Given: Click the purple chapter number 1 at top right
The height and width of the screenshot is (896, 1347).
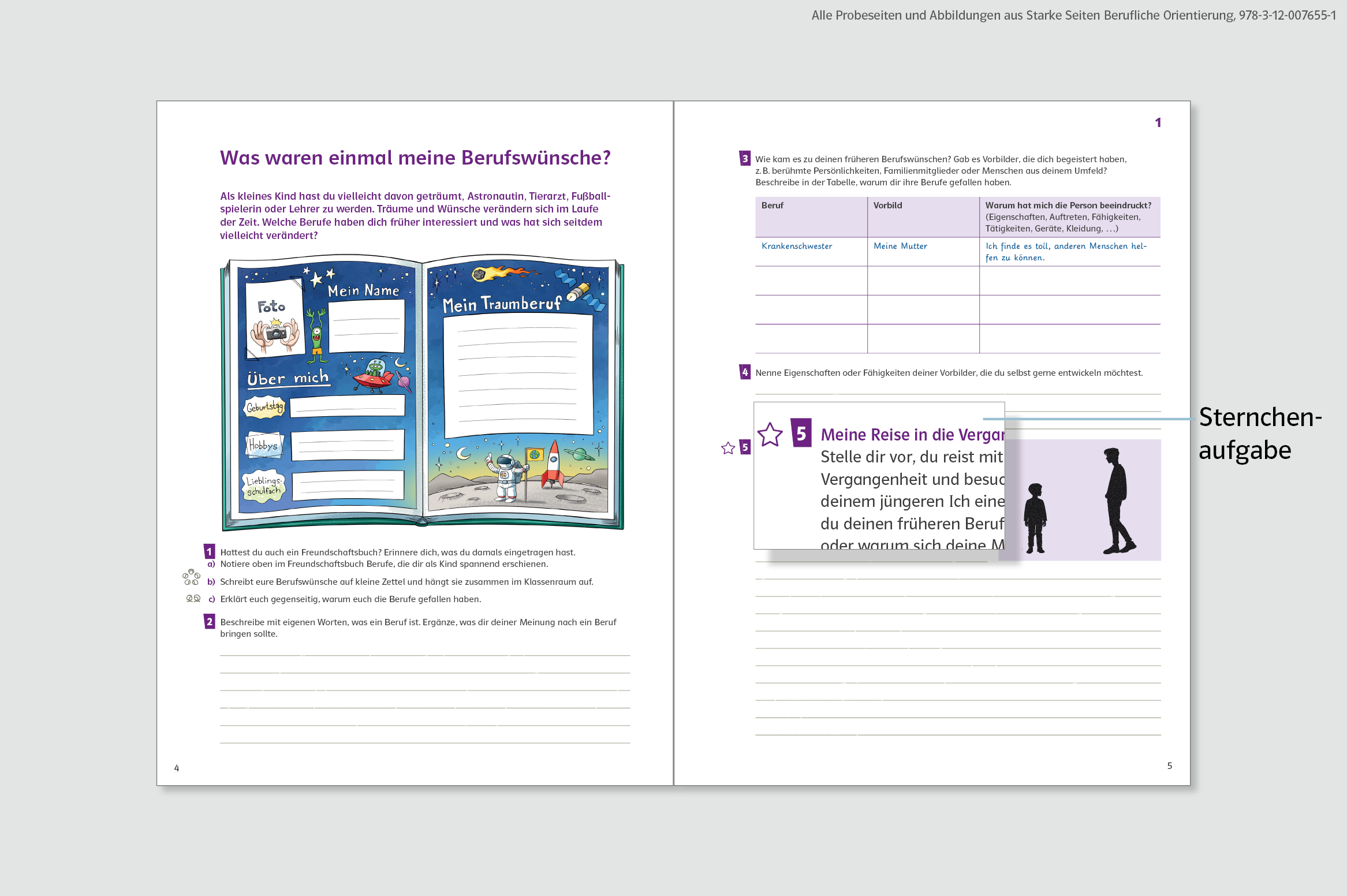Looking at the screenshot, I should 1158,122.
